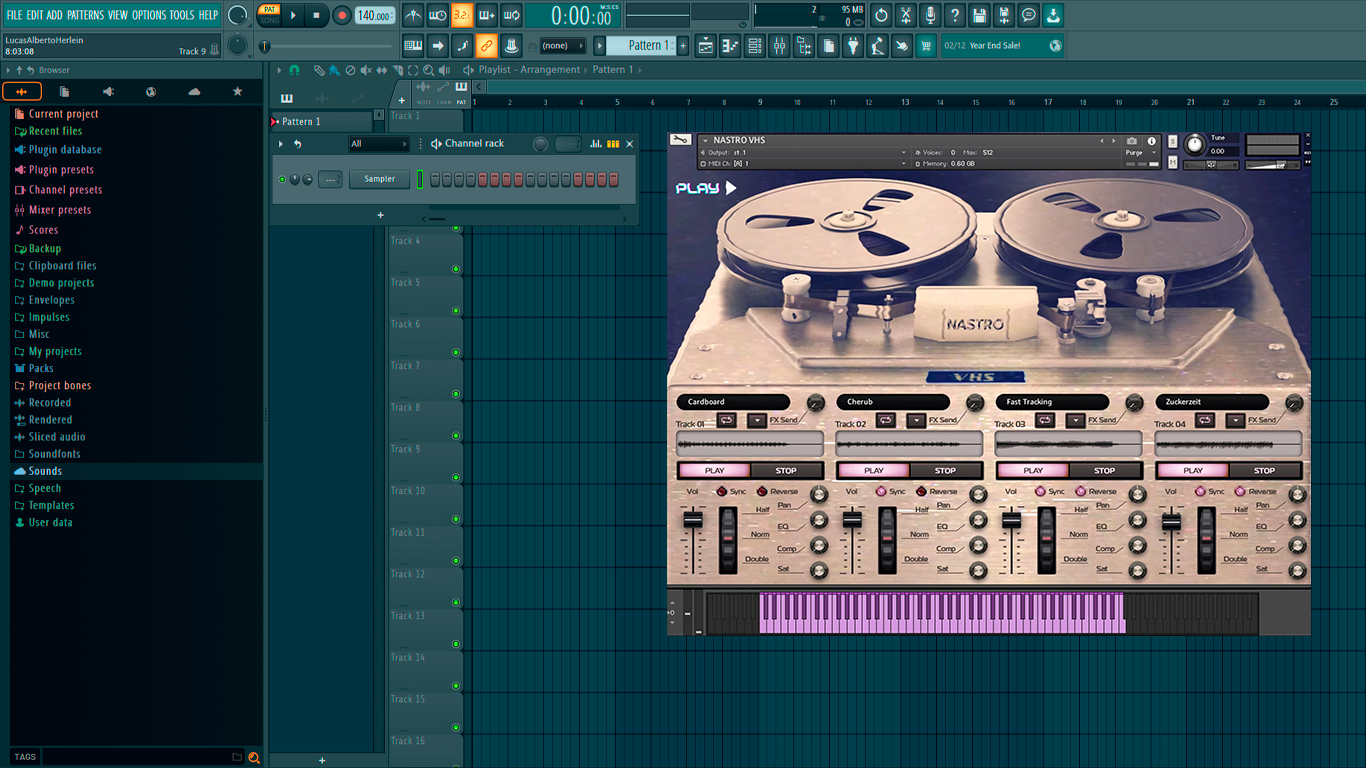The height and width of the screenshot is (768, 1366).
Task: Open the Track 04 sample dropdown arrow
Action: coord(1235,420)
